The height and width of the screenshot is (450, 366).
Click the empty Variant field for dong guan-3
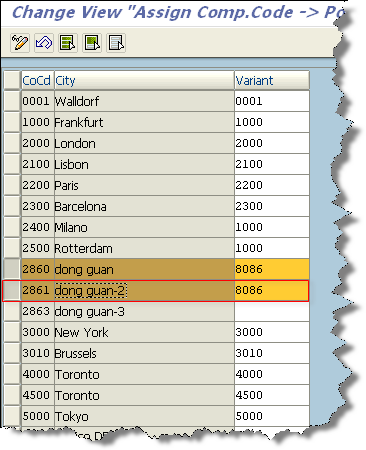[272, 311]
